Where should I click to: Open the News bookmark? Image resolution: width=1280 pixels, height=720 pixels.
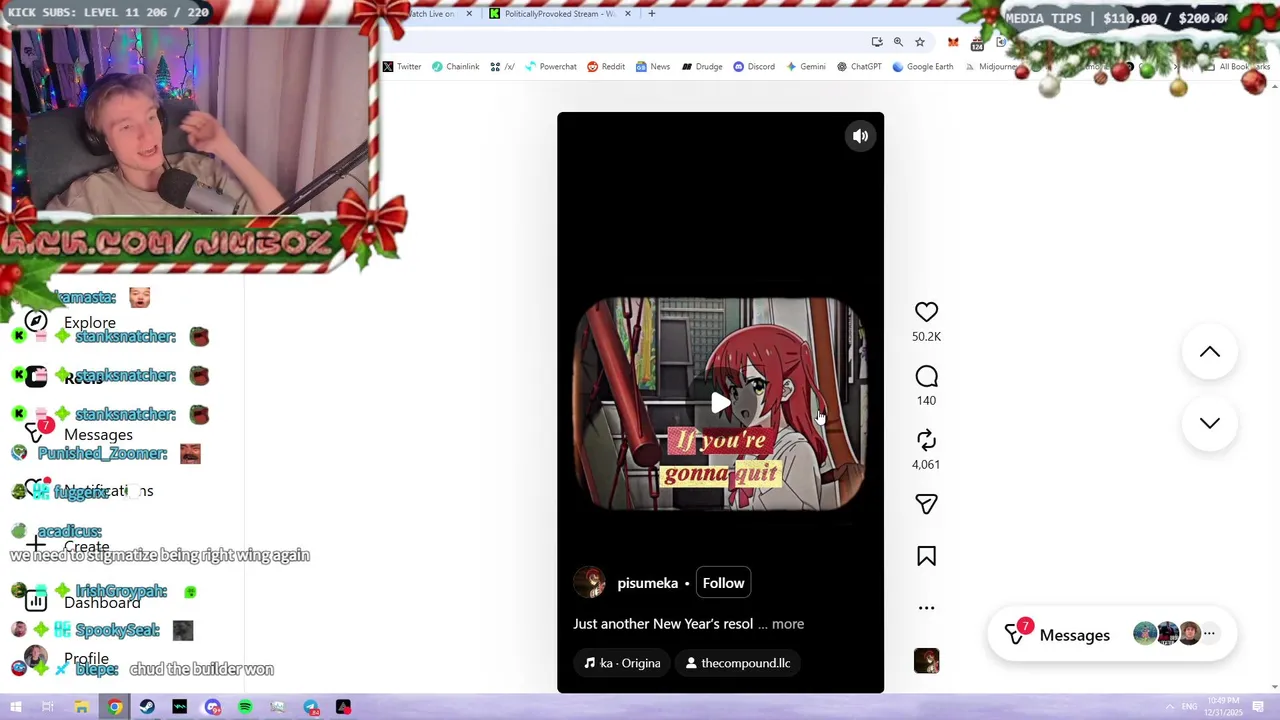tap(652, 67)
